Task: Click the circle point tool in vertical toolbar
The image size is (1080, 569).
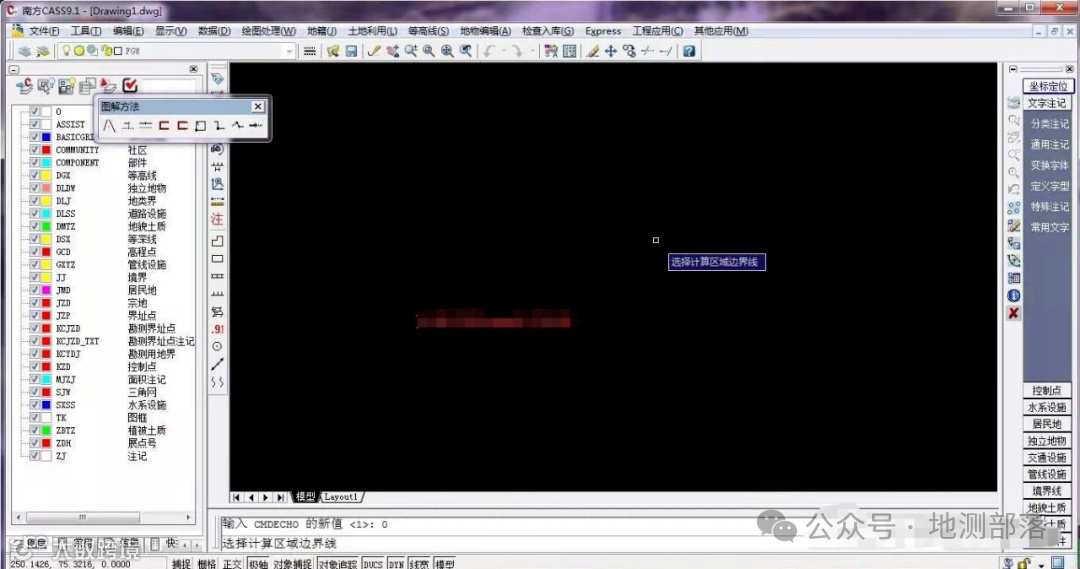Action: click(x=217, y=346)
